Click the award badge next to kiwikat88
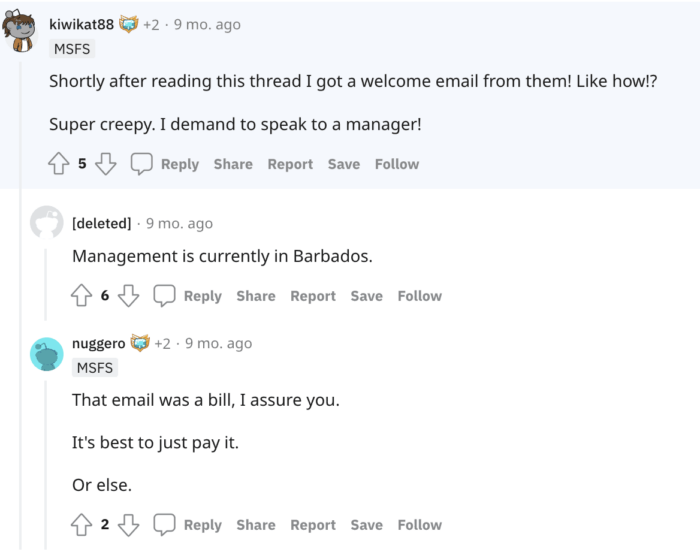 129,24
